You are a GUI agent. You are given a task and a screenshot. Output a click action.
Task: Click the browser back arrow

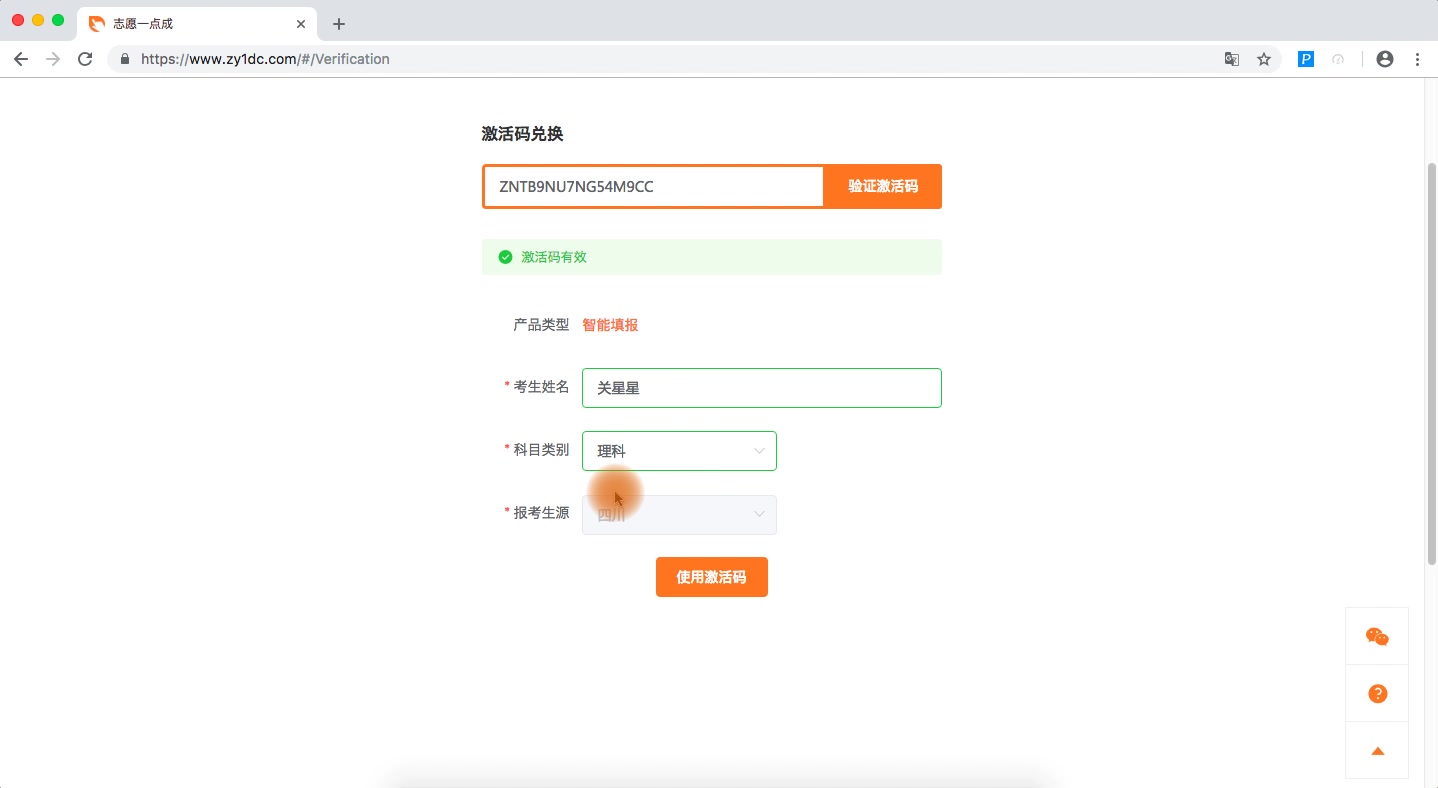21,59
